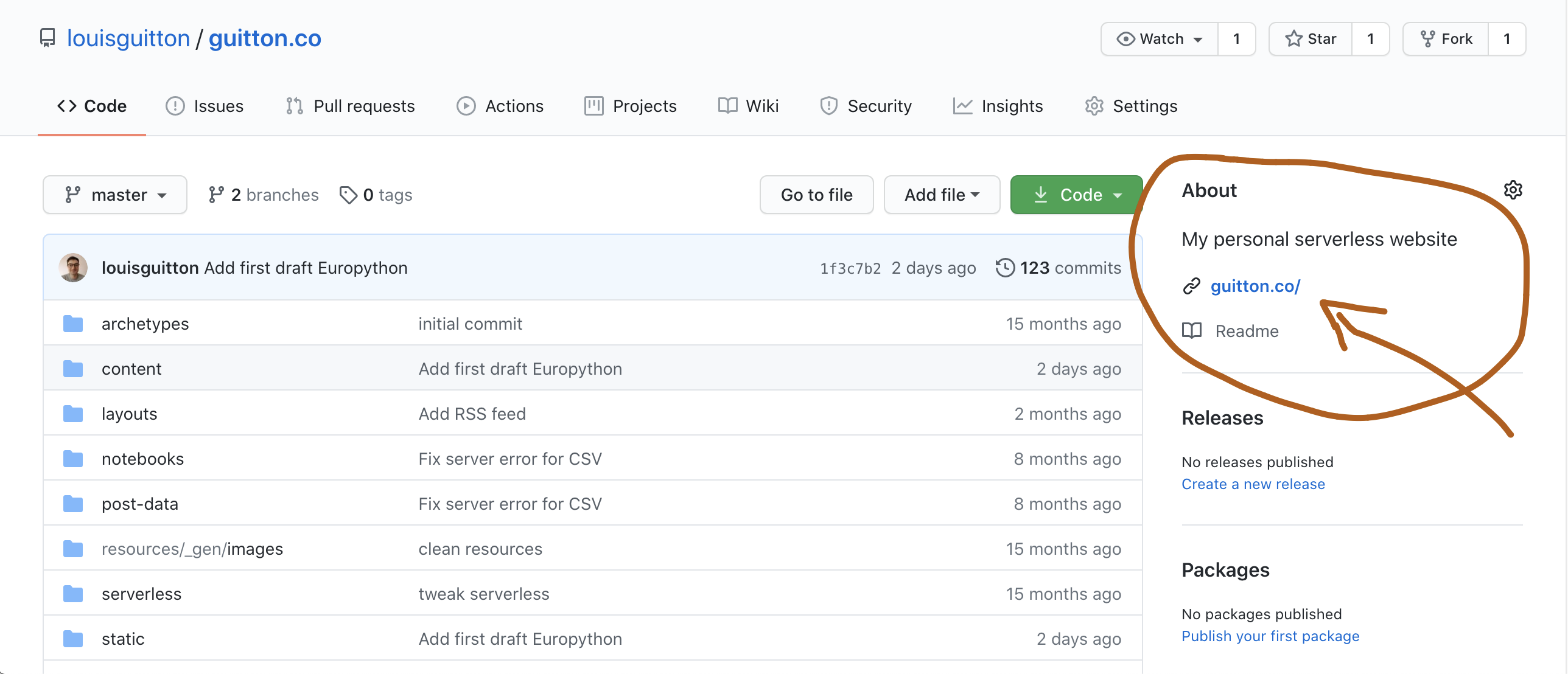The height and width of the screenshot is (674, 1568).
Task: Click the Security shield icon
Action: pos(828,105)
